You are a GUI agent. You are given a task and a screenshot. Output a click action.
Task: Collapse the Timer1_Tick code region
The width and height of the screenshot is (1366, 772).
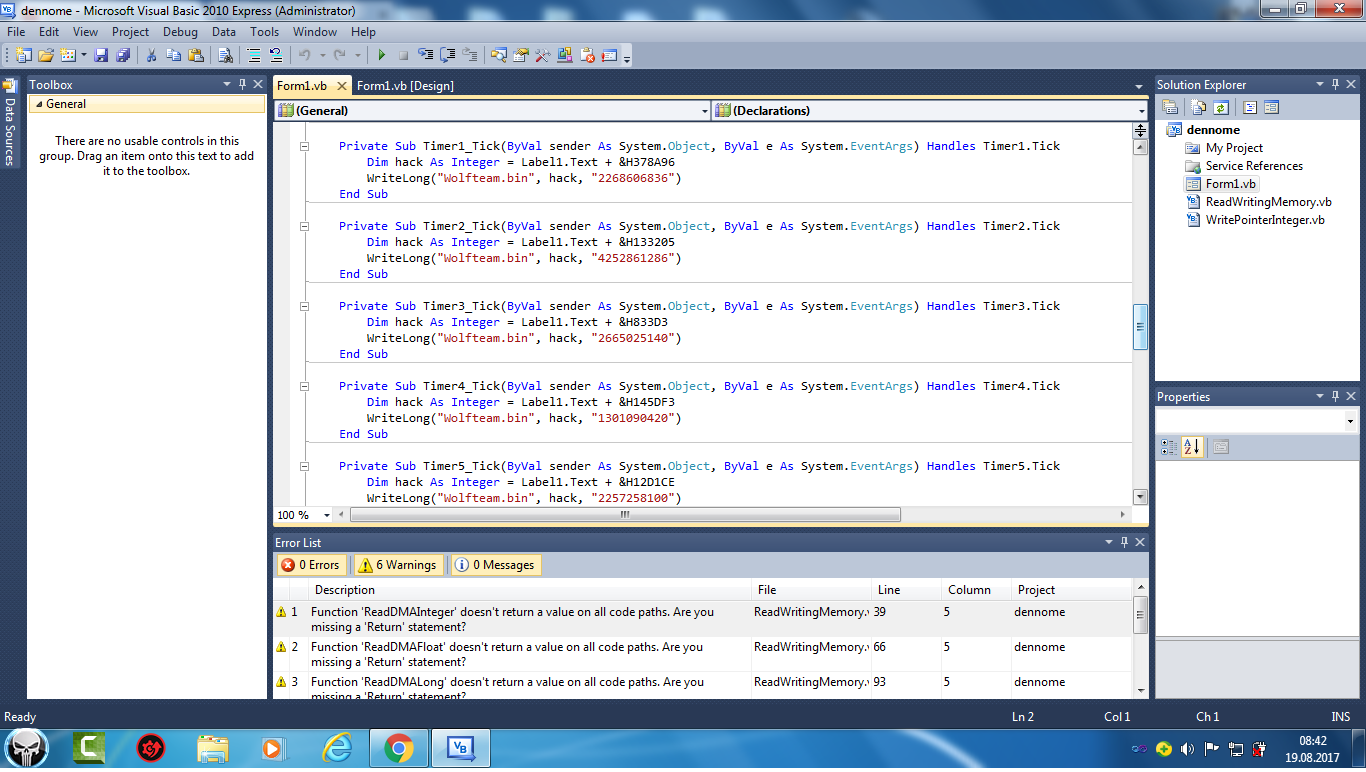coord(306,146)
